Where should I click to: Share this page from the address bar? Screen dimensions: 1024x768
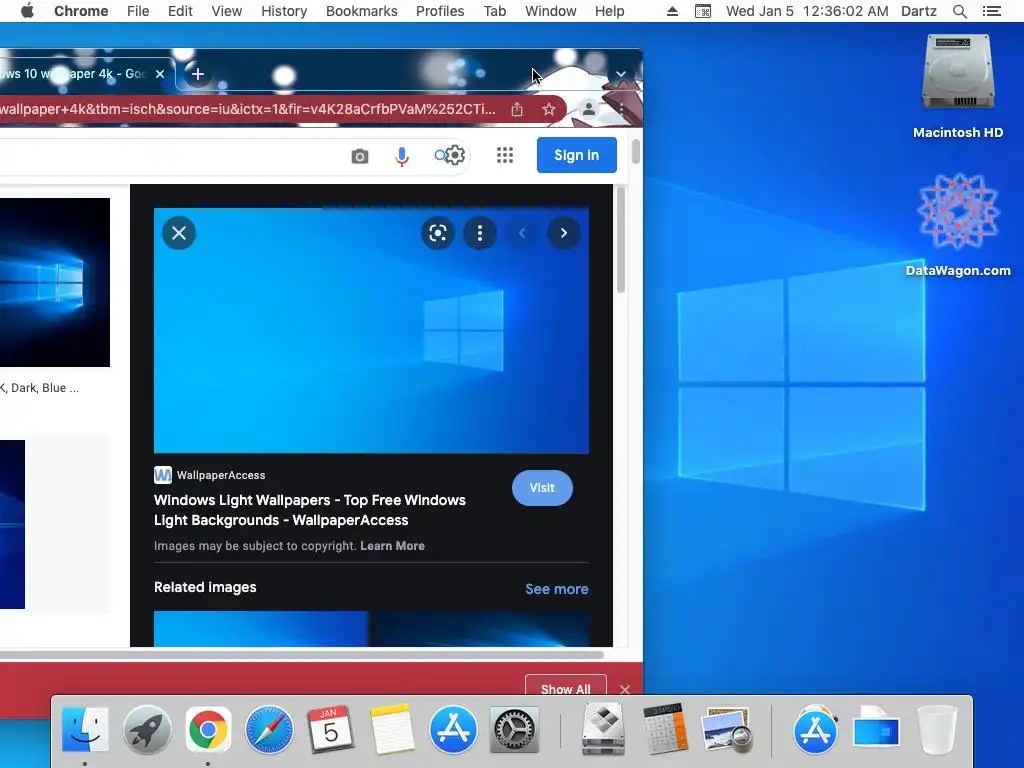pyautogui.click(x=517, y=109)
